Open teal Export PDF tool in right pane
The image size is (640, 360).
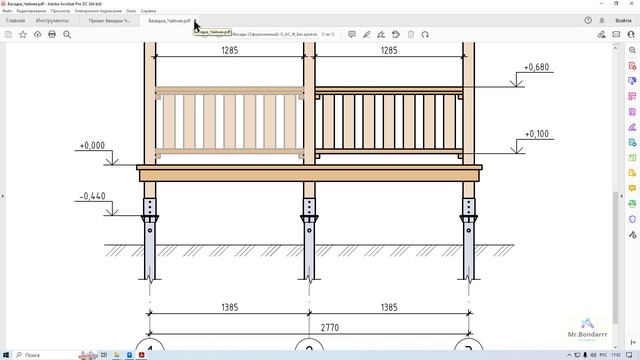tap(632, 142)
